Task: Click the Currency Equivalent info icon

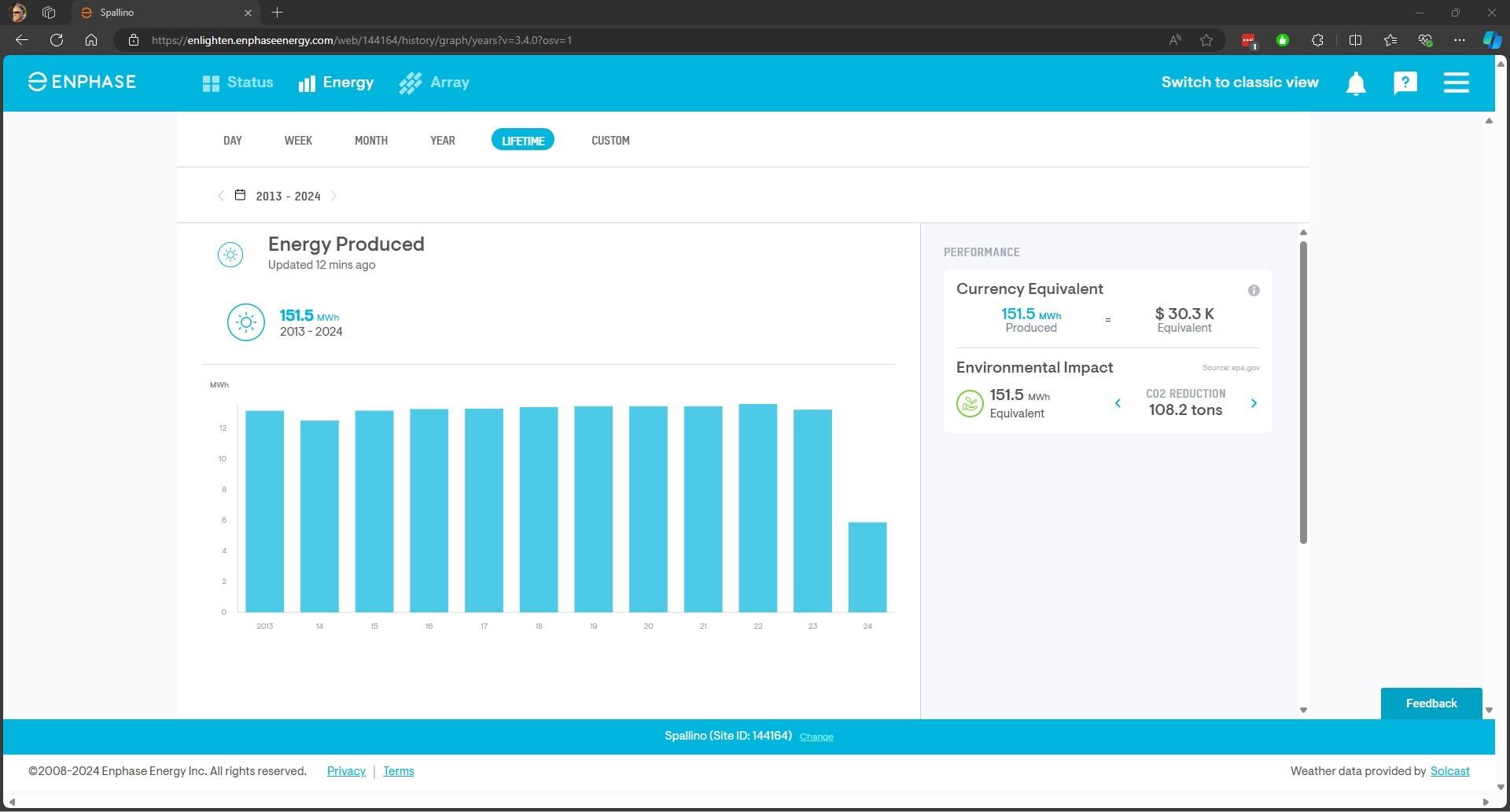Action: [1254, 291]
